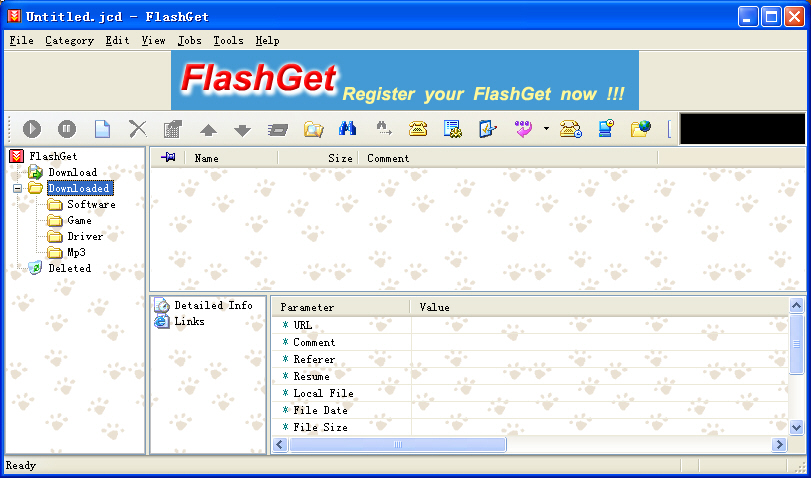The width and height of the screenshot is (811, 478).
Task: Open the Edit menu
Action: 117,40
